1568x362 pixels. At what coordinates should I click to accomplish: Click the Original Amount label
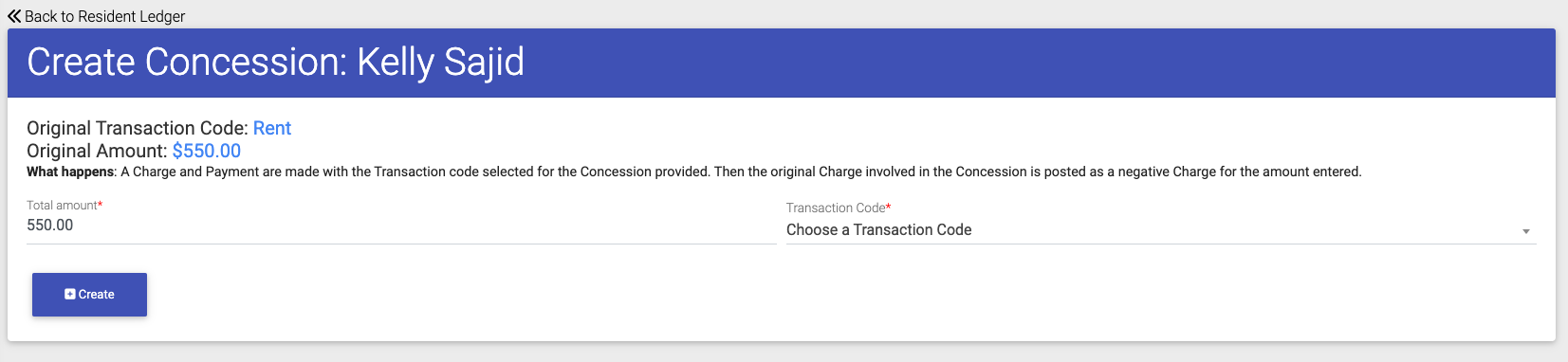[x=97, y=151]
